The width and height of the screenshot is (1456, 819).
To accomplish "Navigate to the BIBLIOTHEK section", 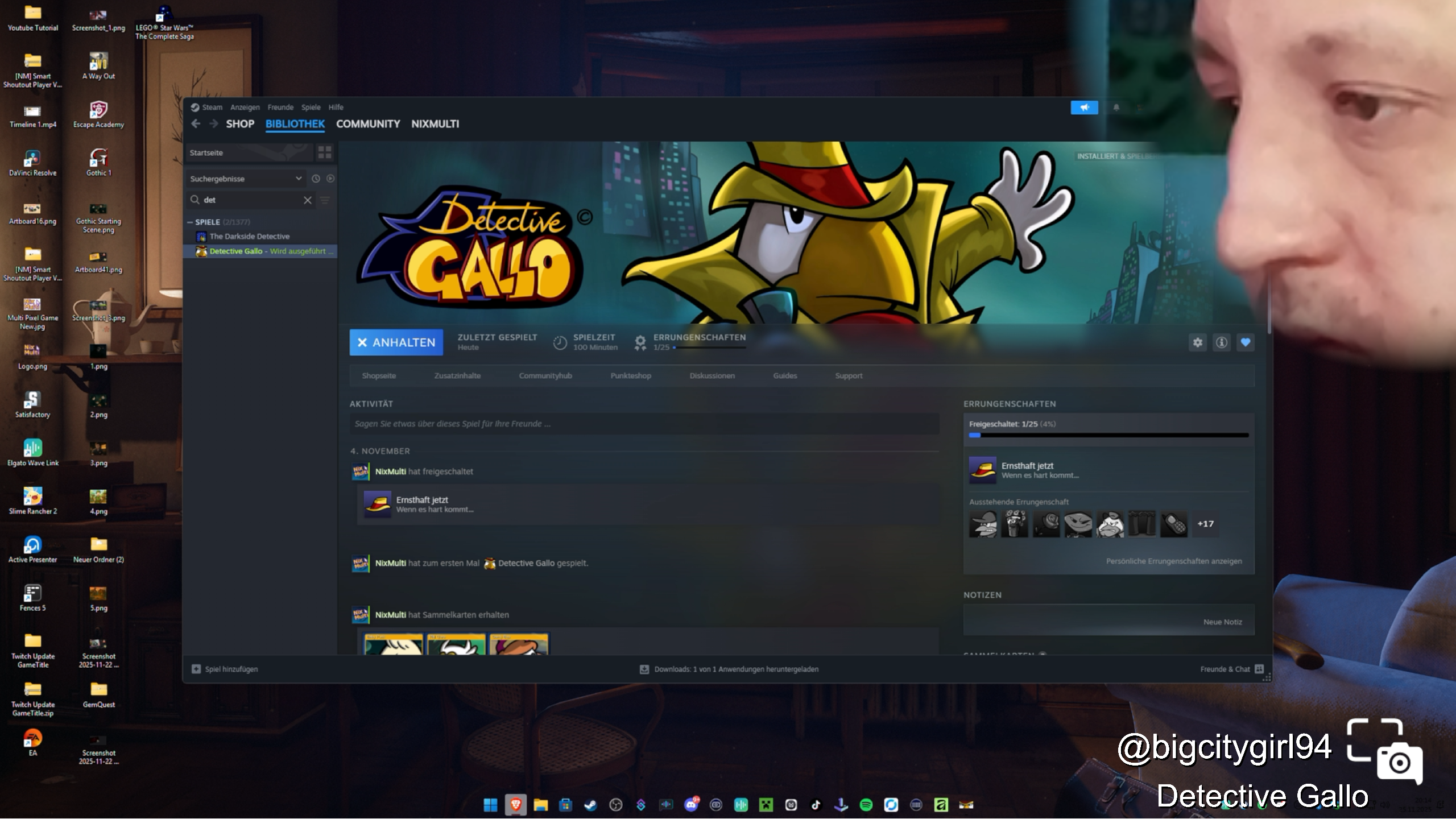I will pos(295,124).
